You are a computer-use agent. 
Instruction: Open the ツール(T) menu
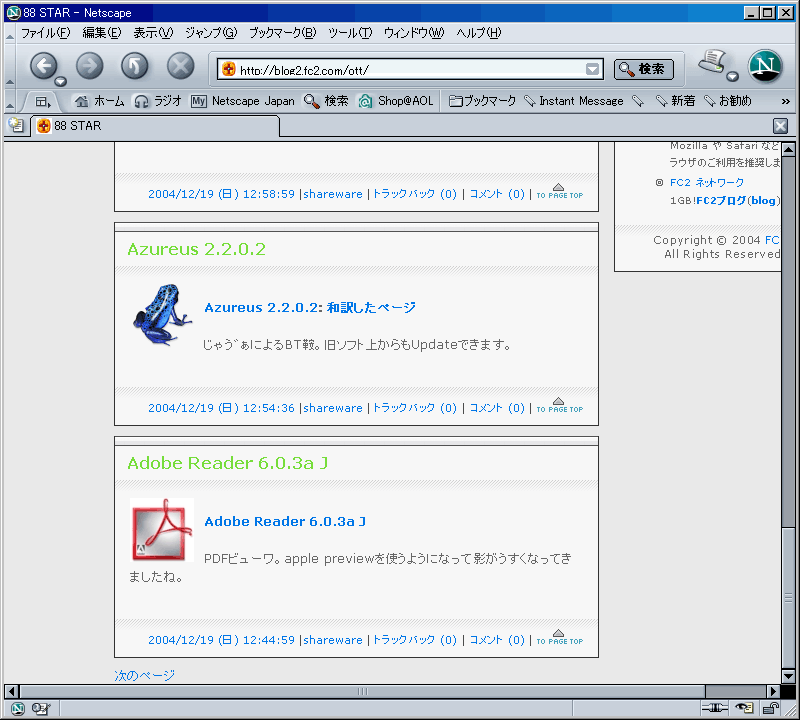(x=350, y=33)
